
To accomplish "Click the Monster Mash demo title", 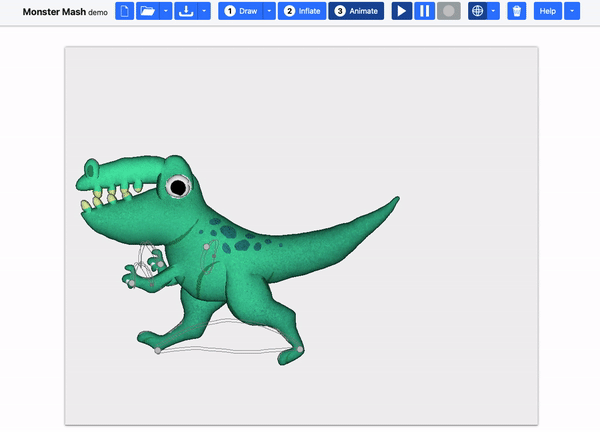I will point(65,12).
